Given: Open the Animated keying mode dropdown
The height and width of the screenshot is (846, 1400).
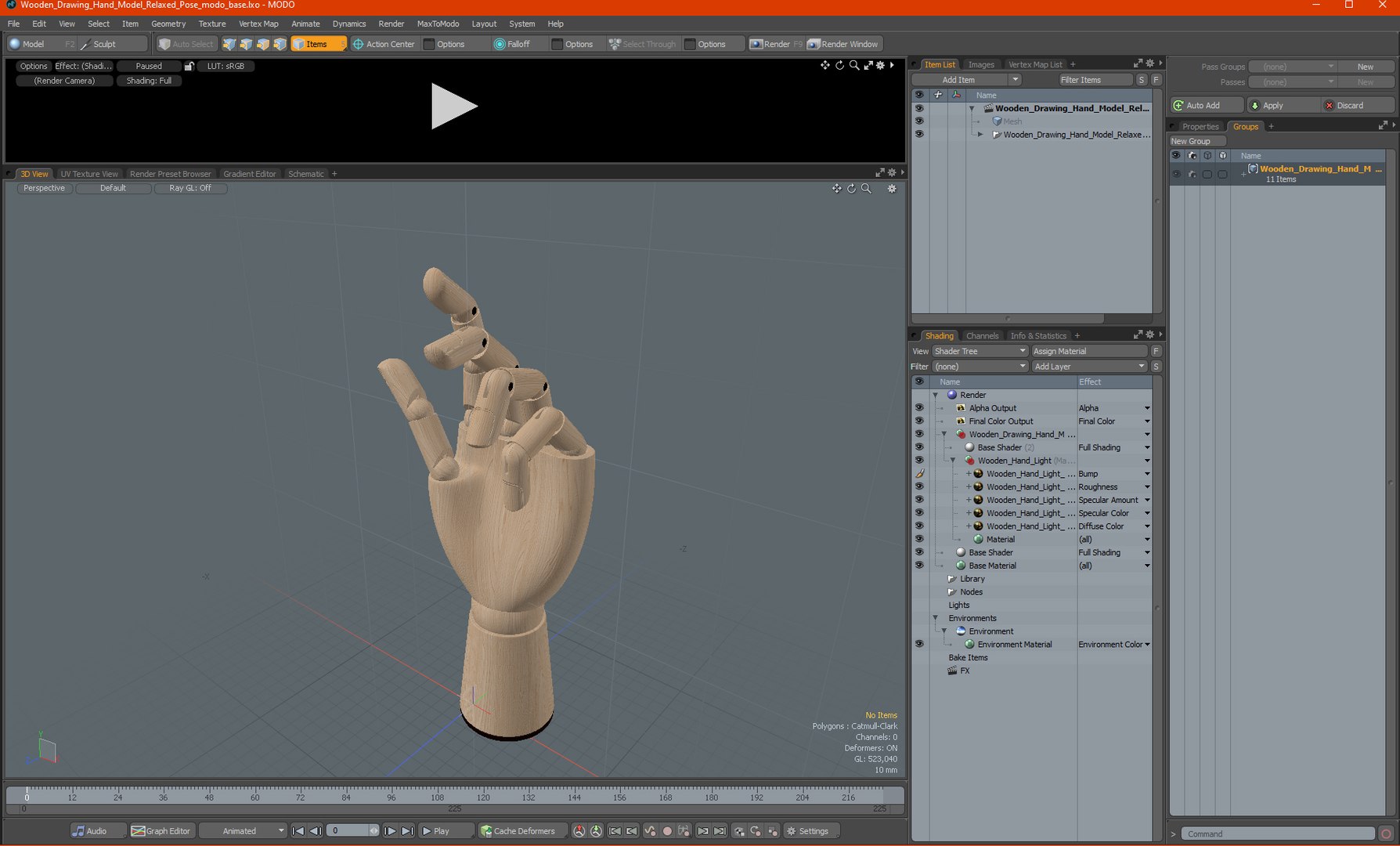Looking at the screenshot, I should coord(243,831).
